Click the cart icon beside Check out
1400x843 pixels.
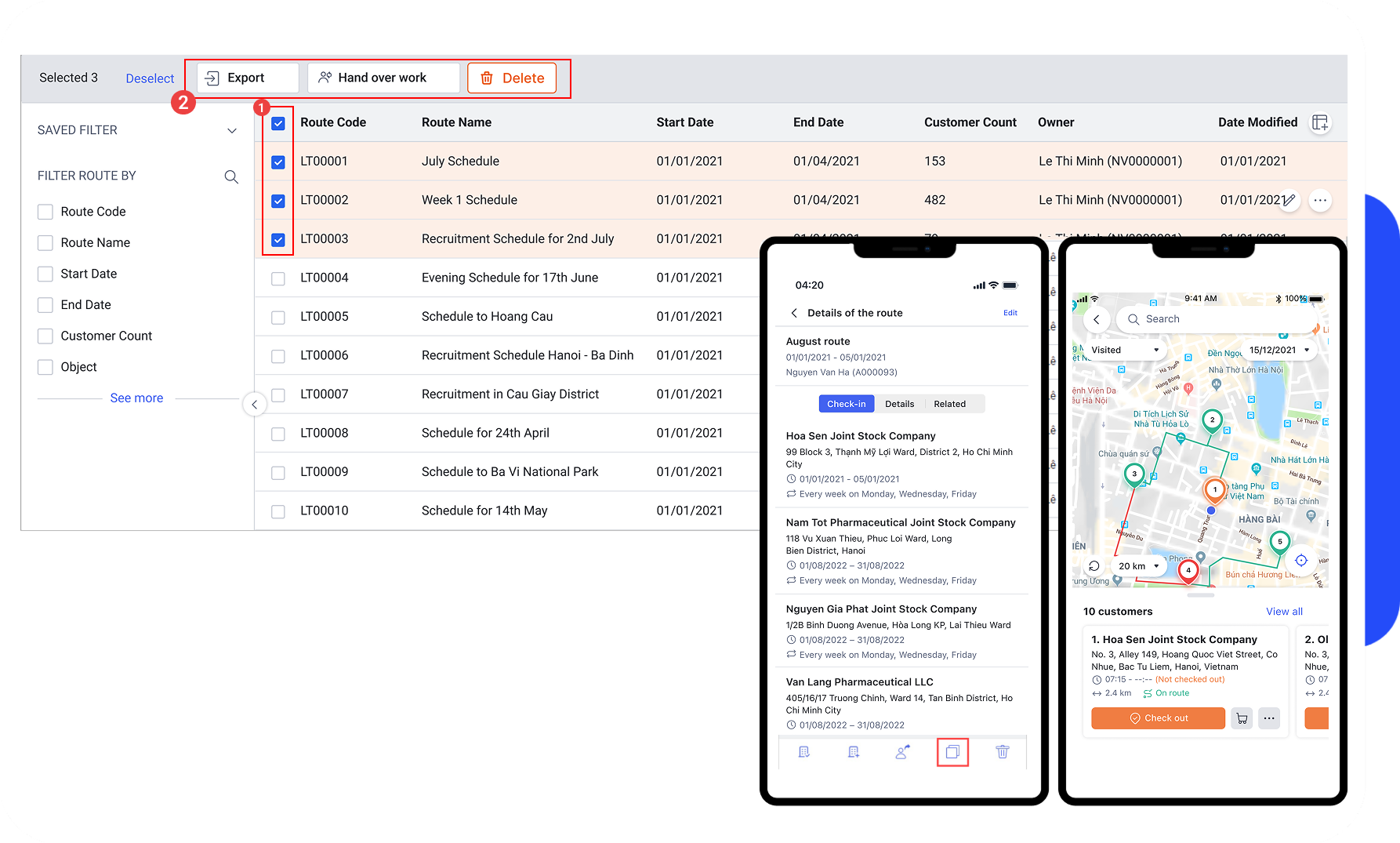1242,718
